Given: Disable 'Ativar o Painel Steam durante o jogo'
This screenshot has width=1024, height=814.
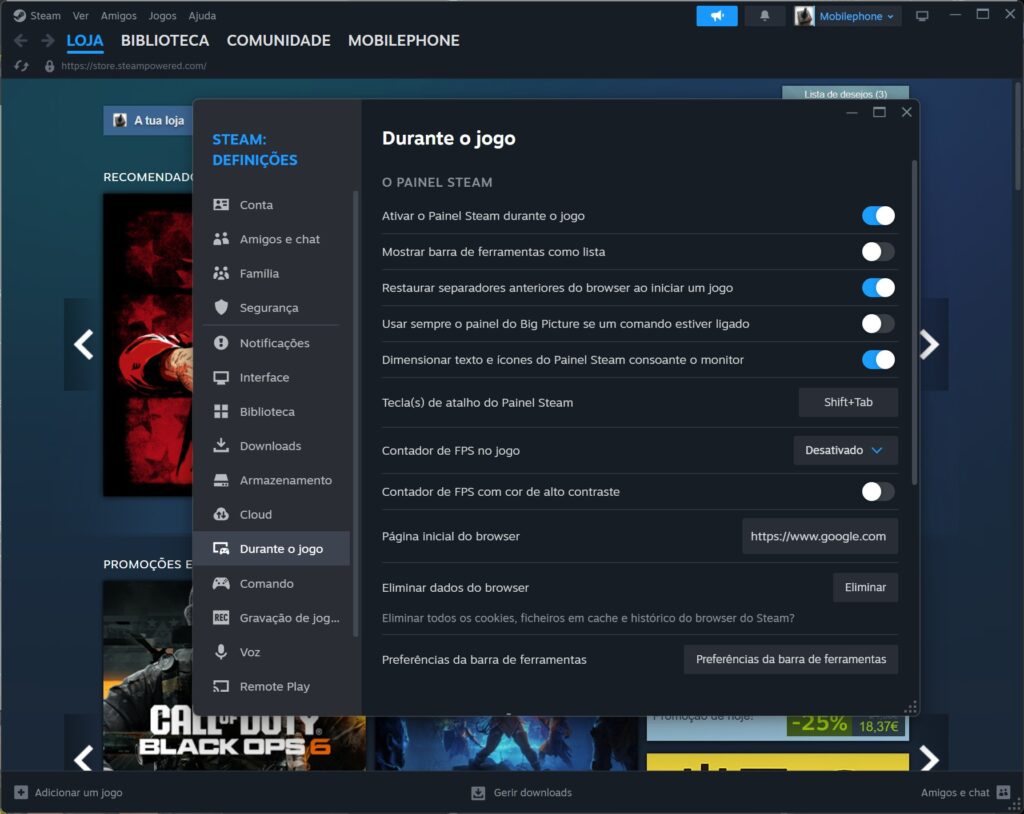Looking at the screenshot, I should coord(877,215).
